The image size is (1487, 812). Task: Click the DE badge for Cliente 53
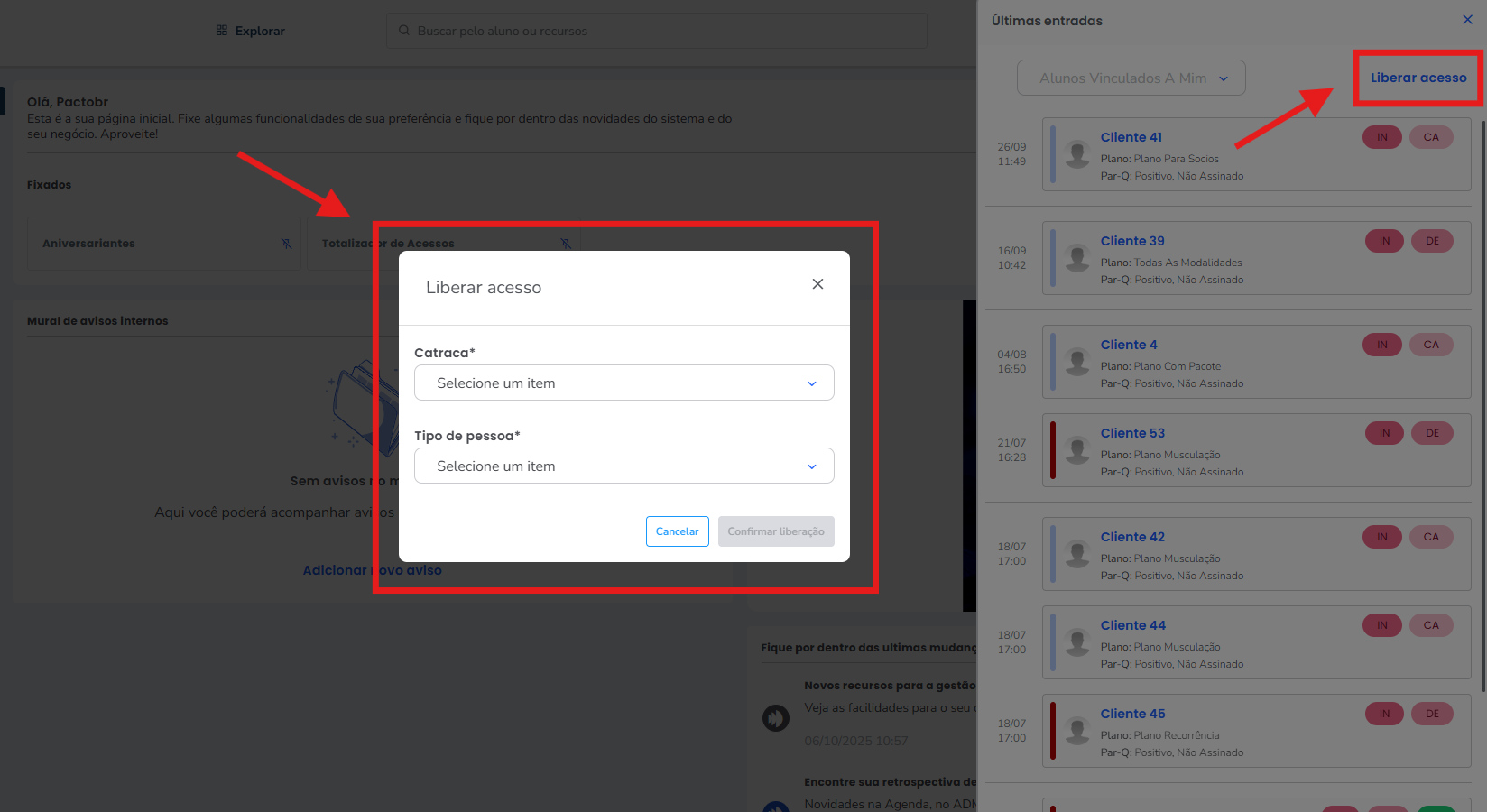click(x=1432, y=433)
